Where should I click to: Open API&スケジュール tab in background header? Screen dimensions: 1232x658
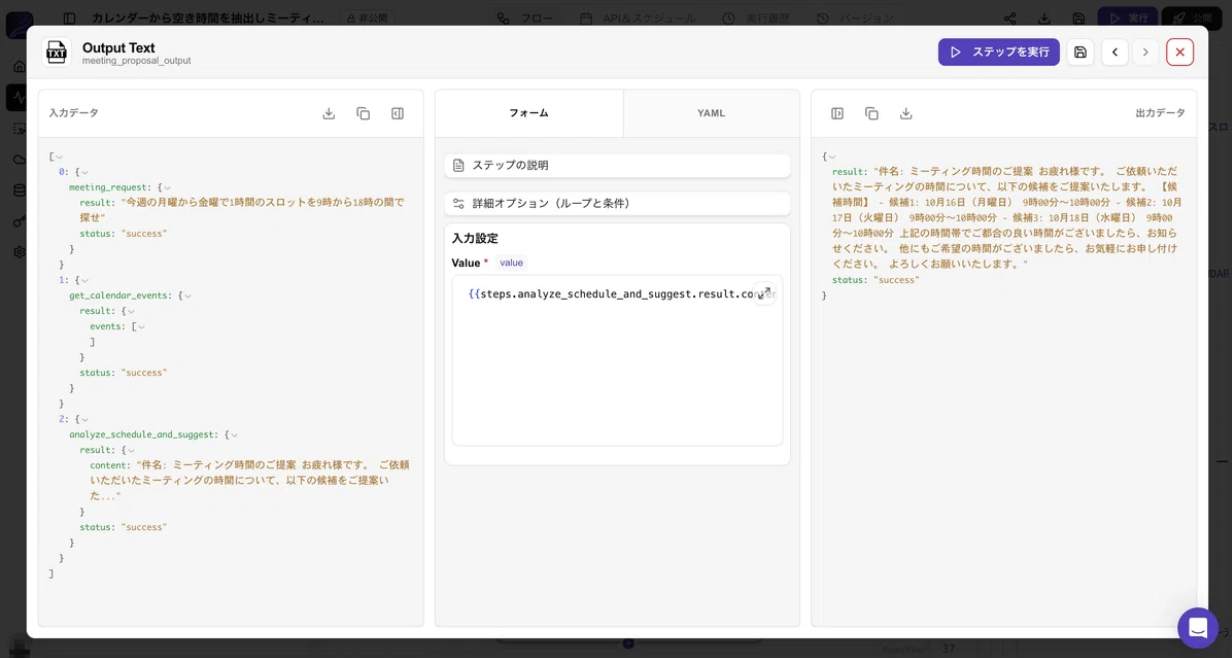click(x=640, y=18)
